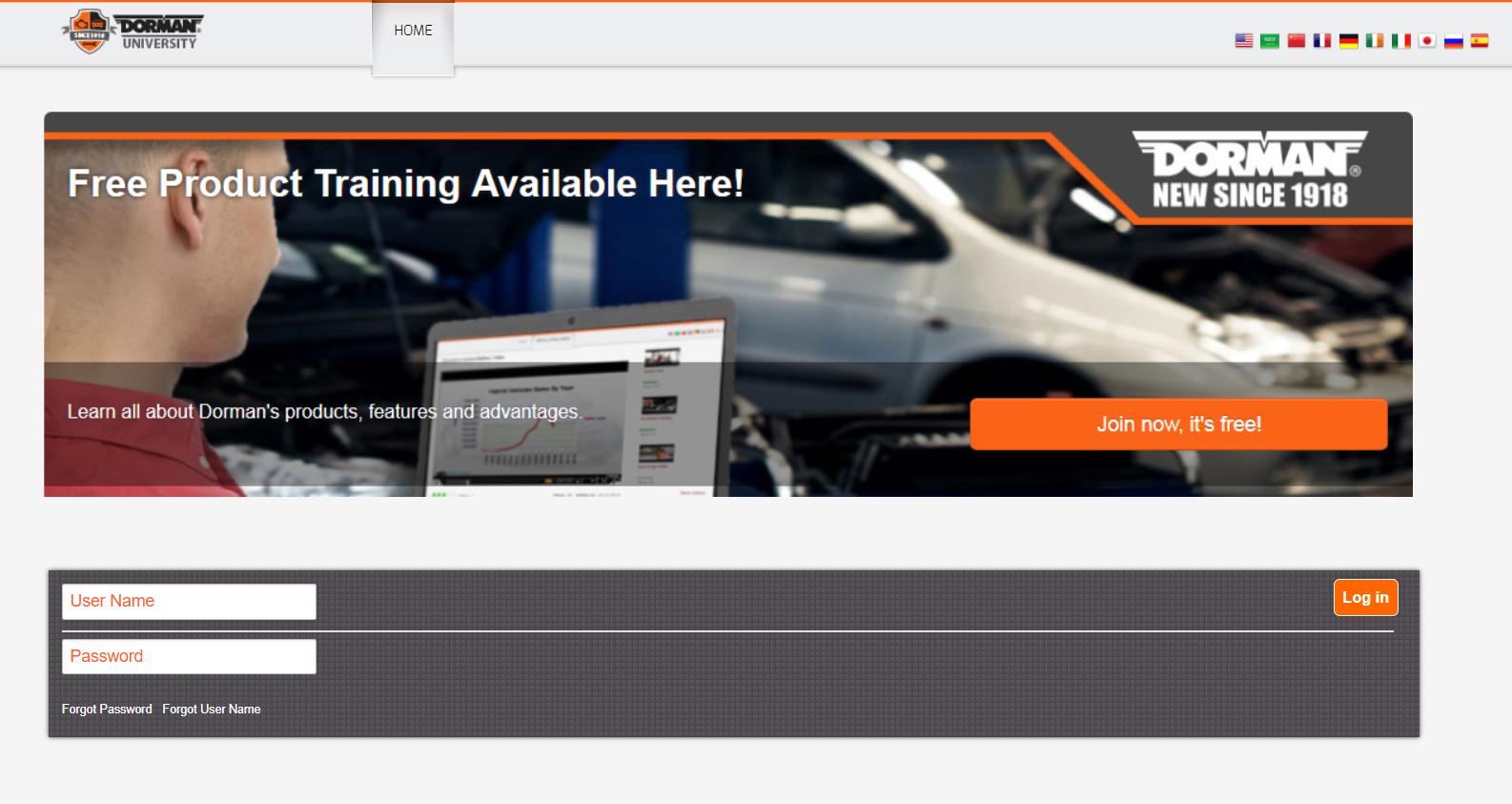Select the Italy flag for Italian
The image size is (1512, 804).
click(1401, 41)
